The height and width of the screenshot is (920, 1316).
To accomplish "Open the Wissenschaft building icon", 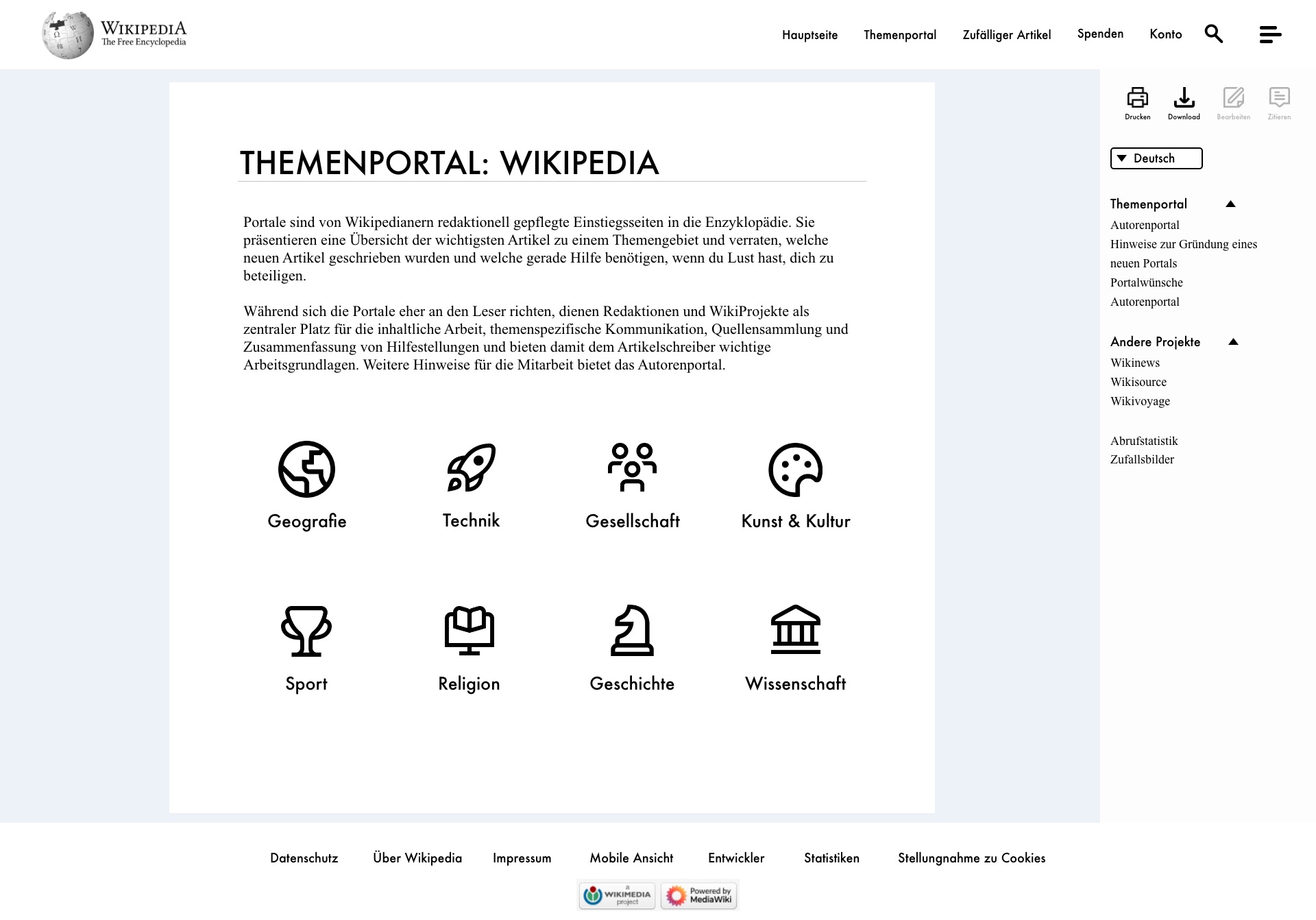I will tap(795, 629).
